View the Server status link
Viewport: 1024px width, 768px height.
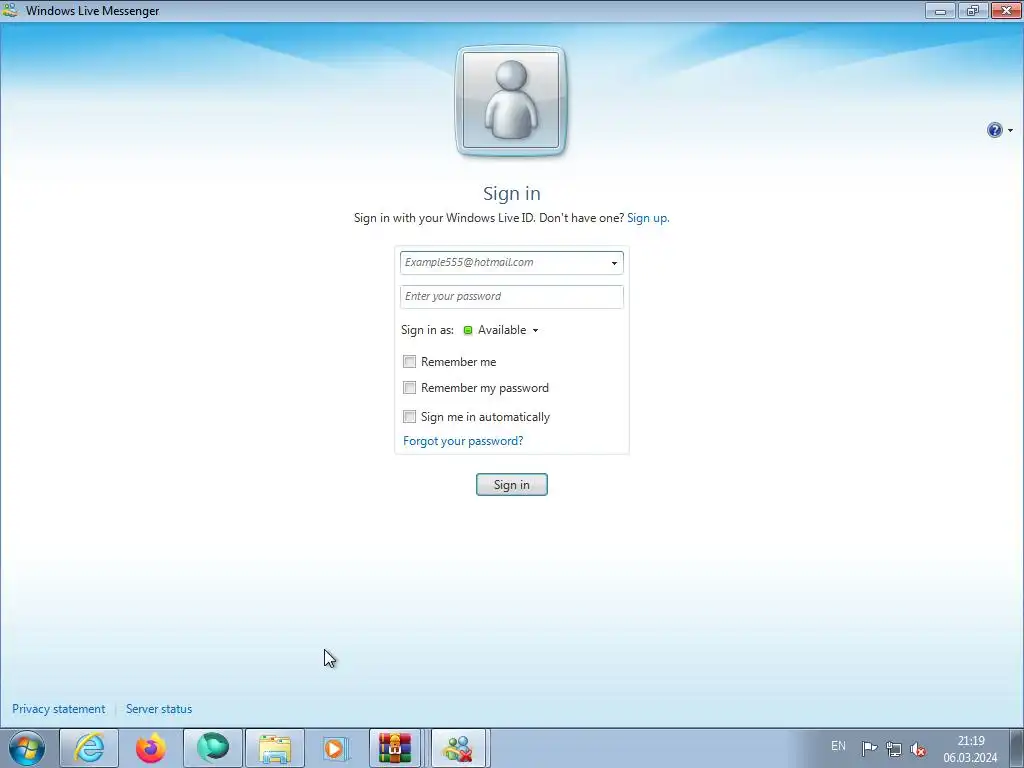tap(159, 709)
